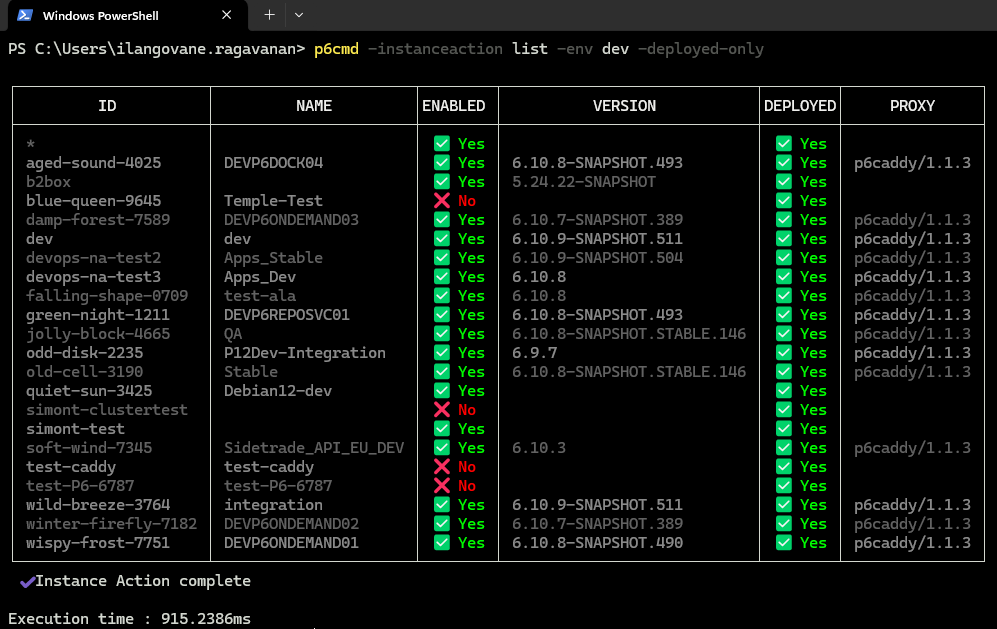Click the deployed checkmark for b2box
997x629 pixels.
pyautogui.click(x=784, y=182)
